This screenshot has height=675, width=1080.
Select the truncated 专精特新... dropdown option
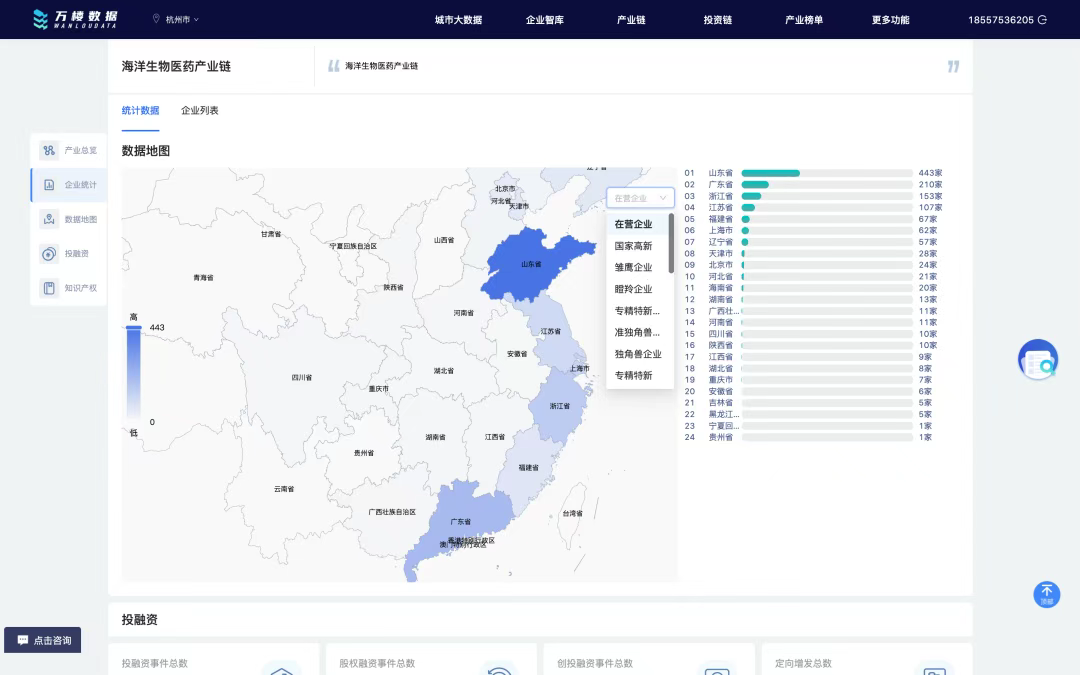point(637,311)
